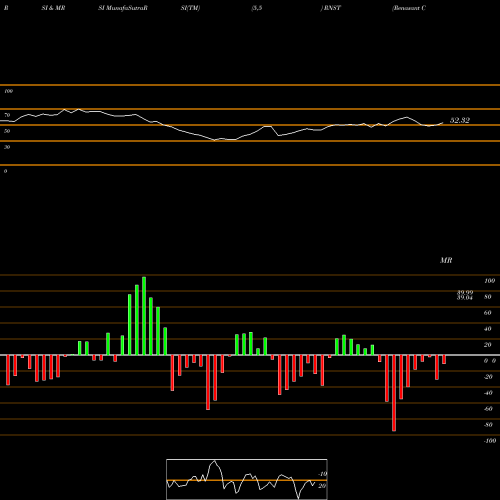Click MR axis label -80
This screenshot has height=500, width=500.
(x=488, y=425)
